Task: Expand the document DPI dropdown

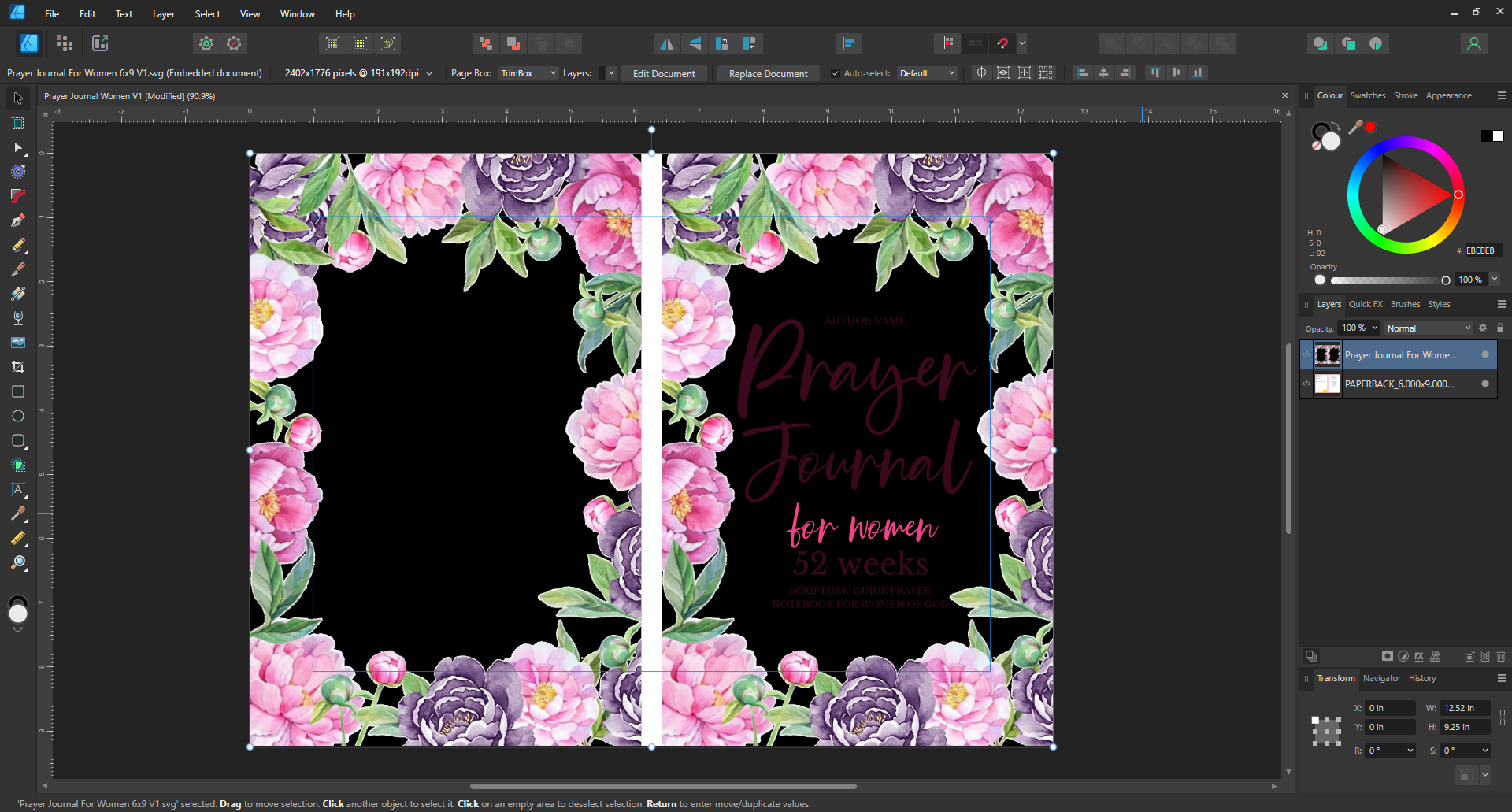Action: click(429, 73)
